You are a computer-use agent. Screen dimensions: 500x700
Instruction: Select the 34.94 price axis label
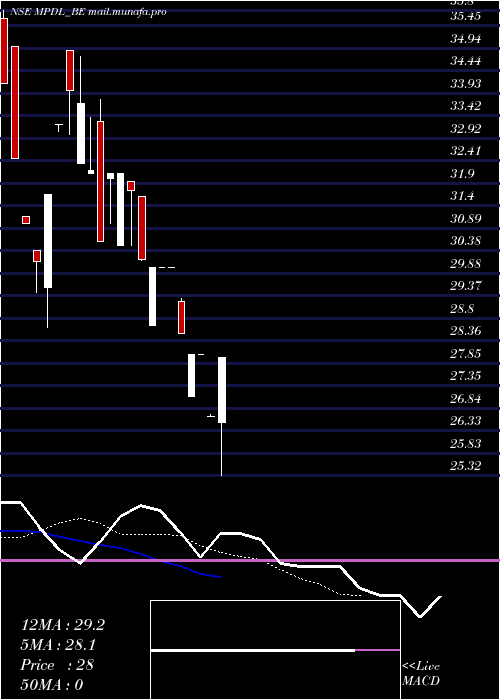pos(466,39)
